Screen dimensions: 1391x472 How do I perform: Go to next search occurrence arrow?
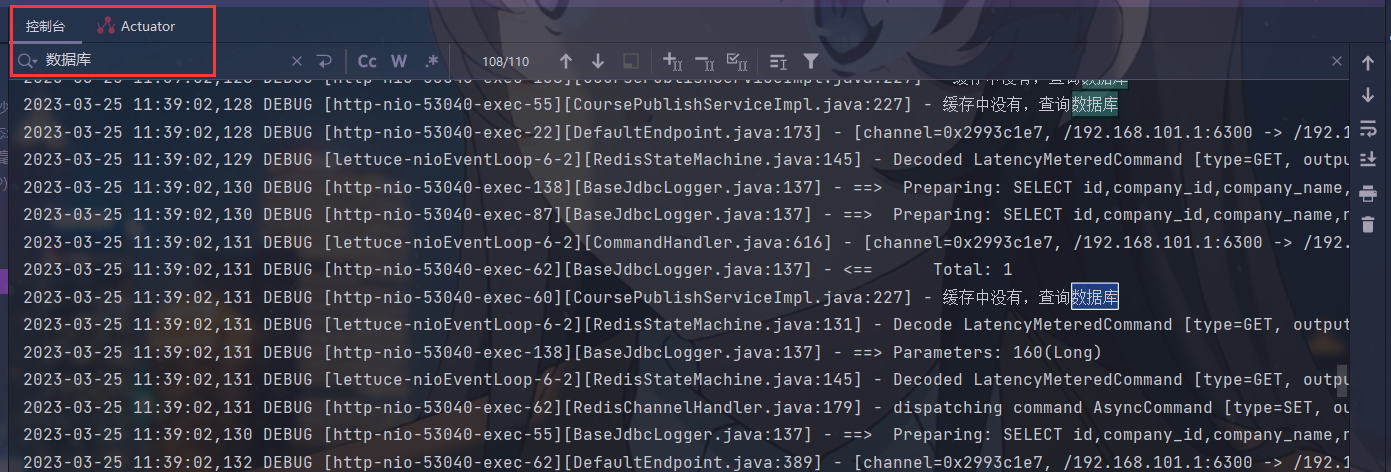[x=598, y=61]
